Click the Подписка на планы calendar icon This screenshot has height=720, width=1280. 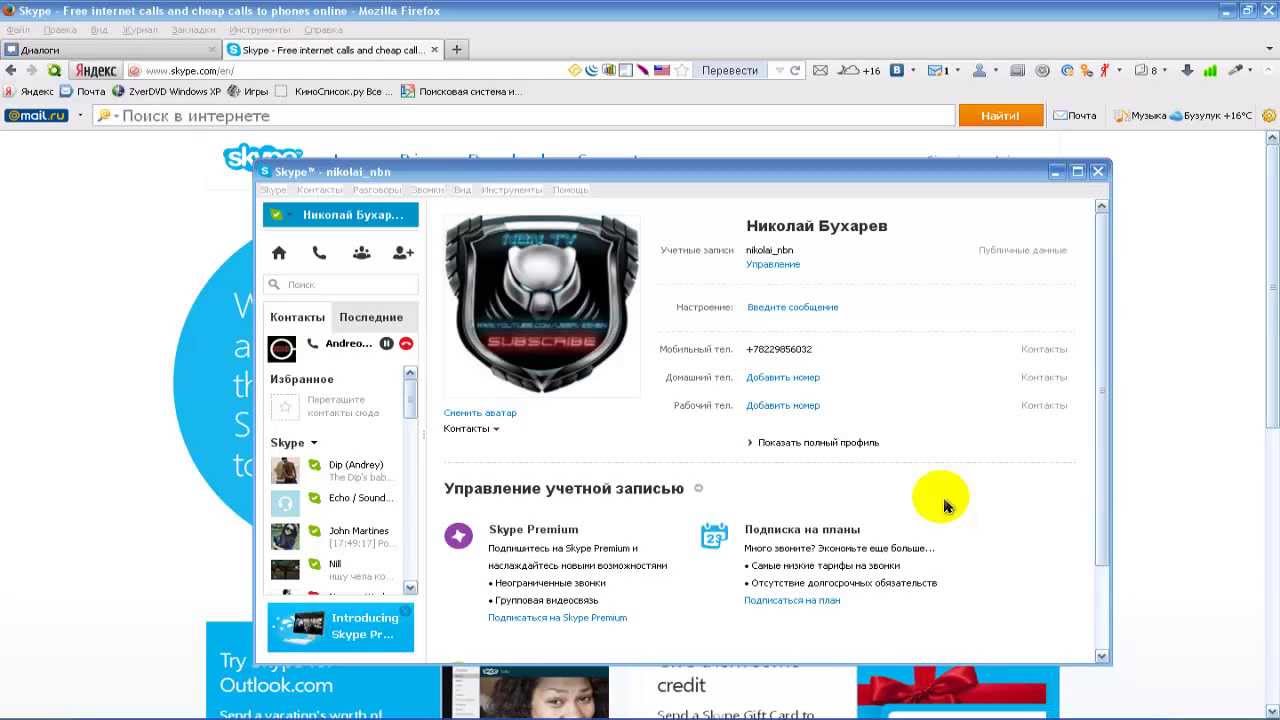[714, 536]
